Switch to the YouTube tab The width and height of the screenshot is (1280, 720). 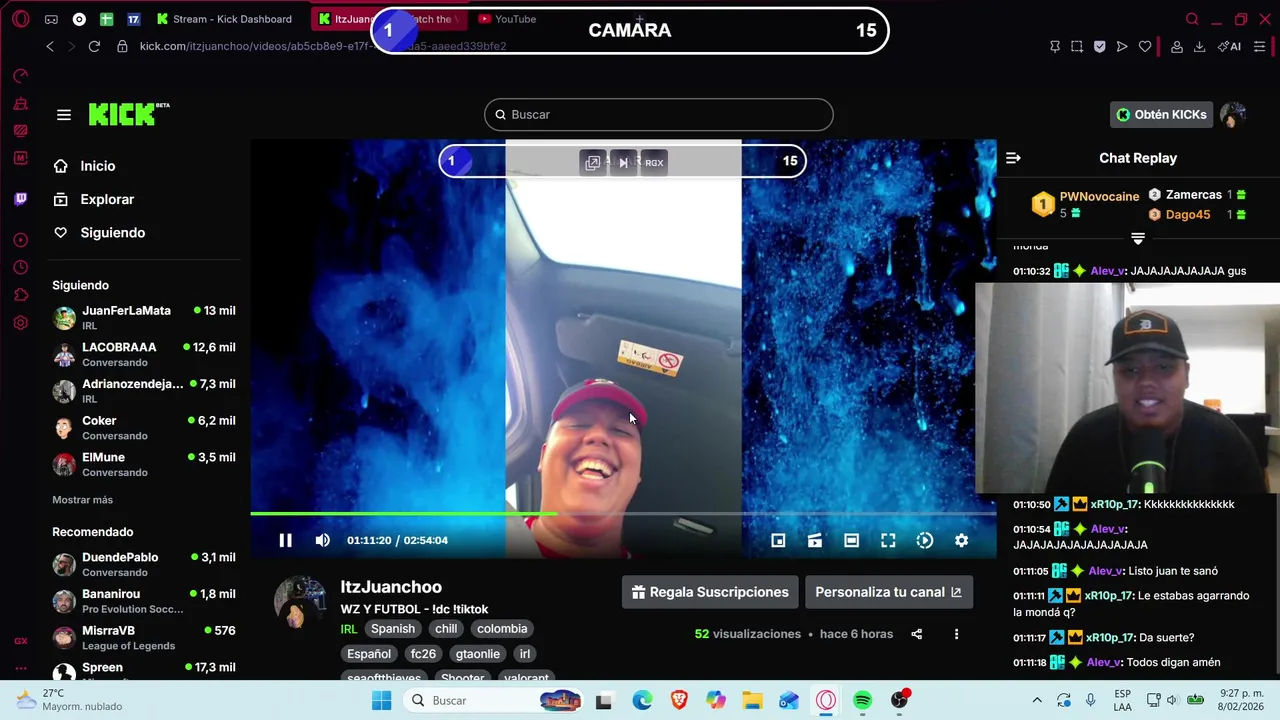pyautogui.click(x=508, y=19)
